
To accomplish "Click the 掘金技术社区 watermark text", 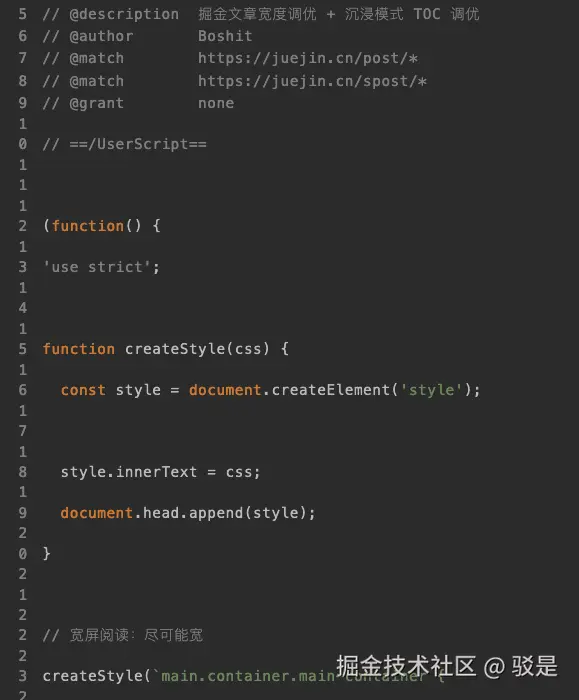I will (406, 667).
